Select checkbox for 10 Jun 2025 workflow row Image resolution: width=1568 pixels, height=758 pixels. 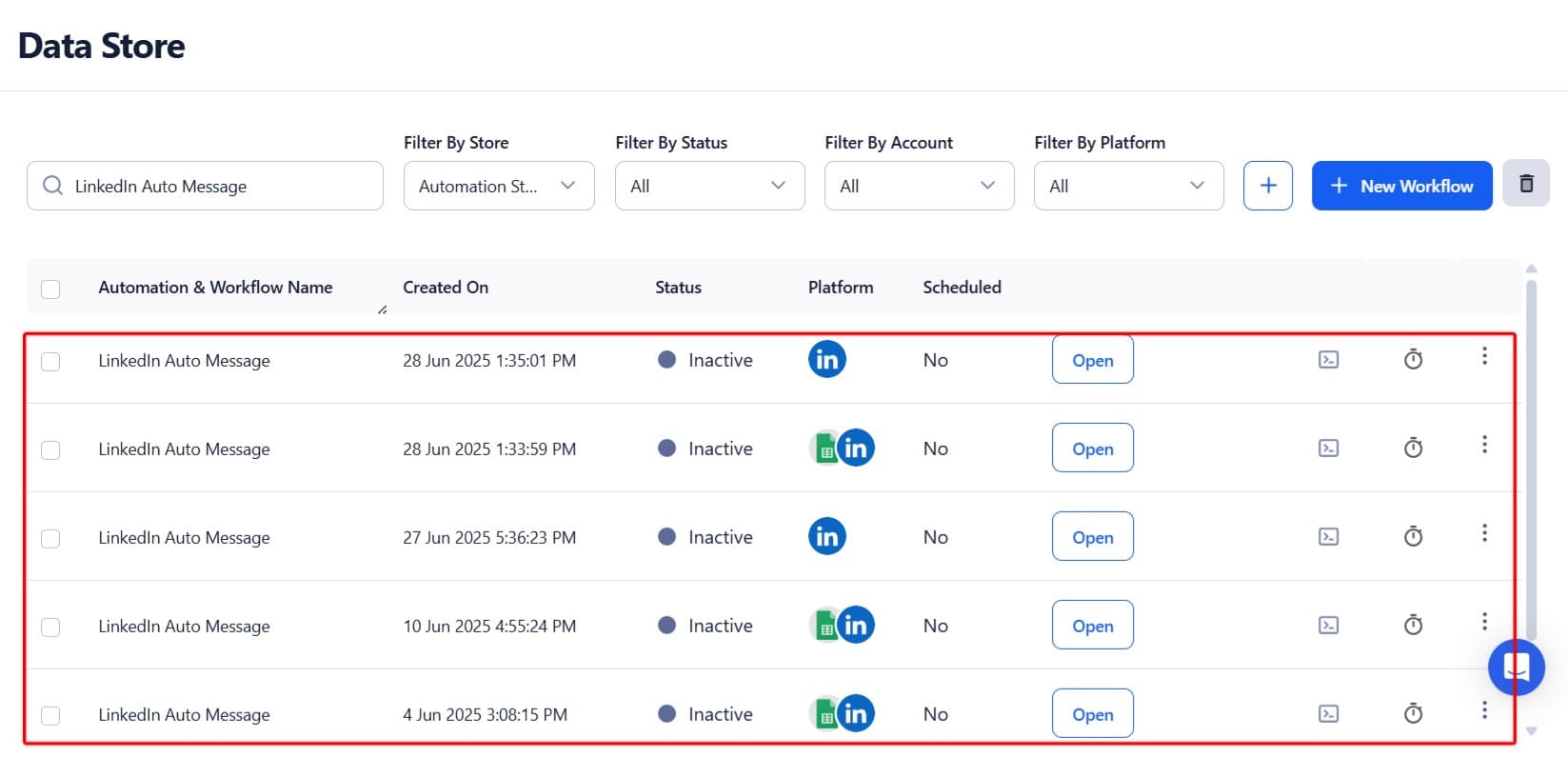(x=51, y=628)
